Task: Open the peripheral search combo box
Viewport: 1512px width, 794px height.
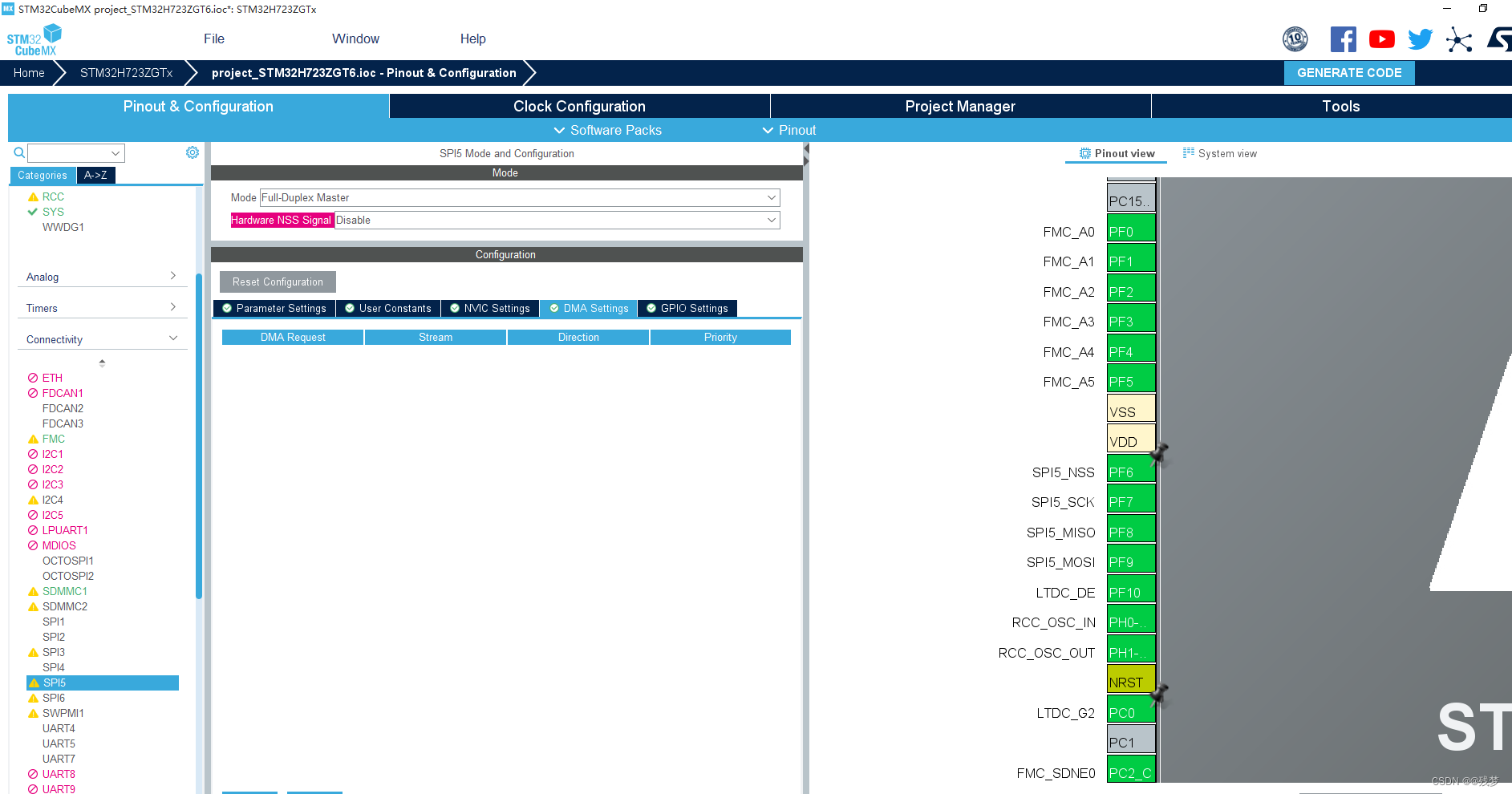Action: coord(76,152)
